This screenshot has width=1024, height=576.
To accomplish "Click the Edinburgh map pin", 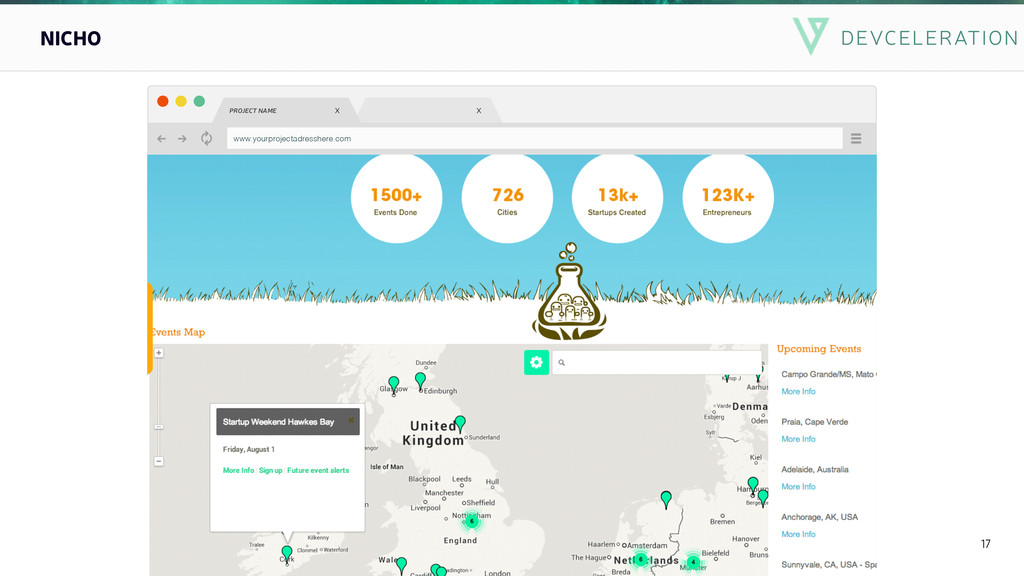I will click(x=421, y=381).
